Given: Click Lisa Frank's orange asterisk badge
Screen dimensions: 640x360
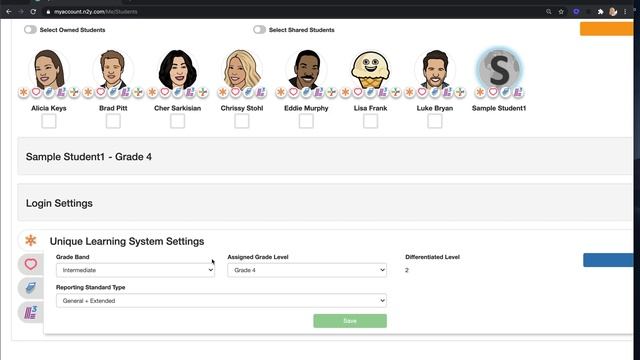Looking at the screenshot, I should point(345,92).
